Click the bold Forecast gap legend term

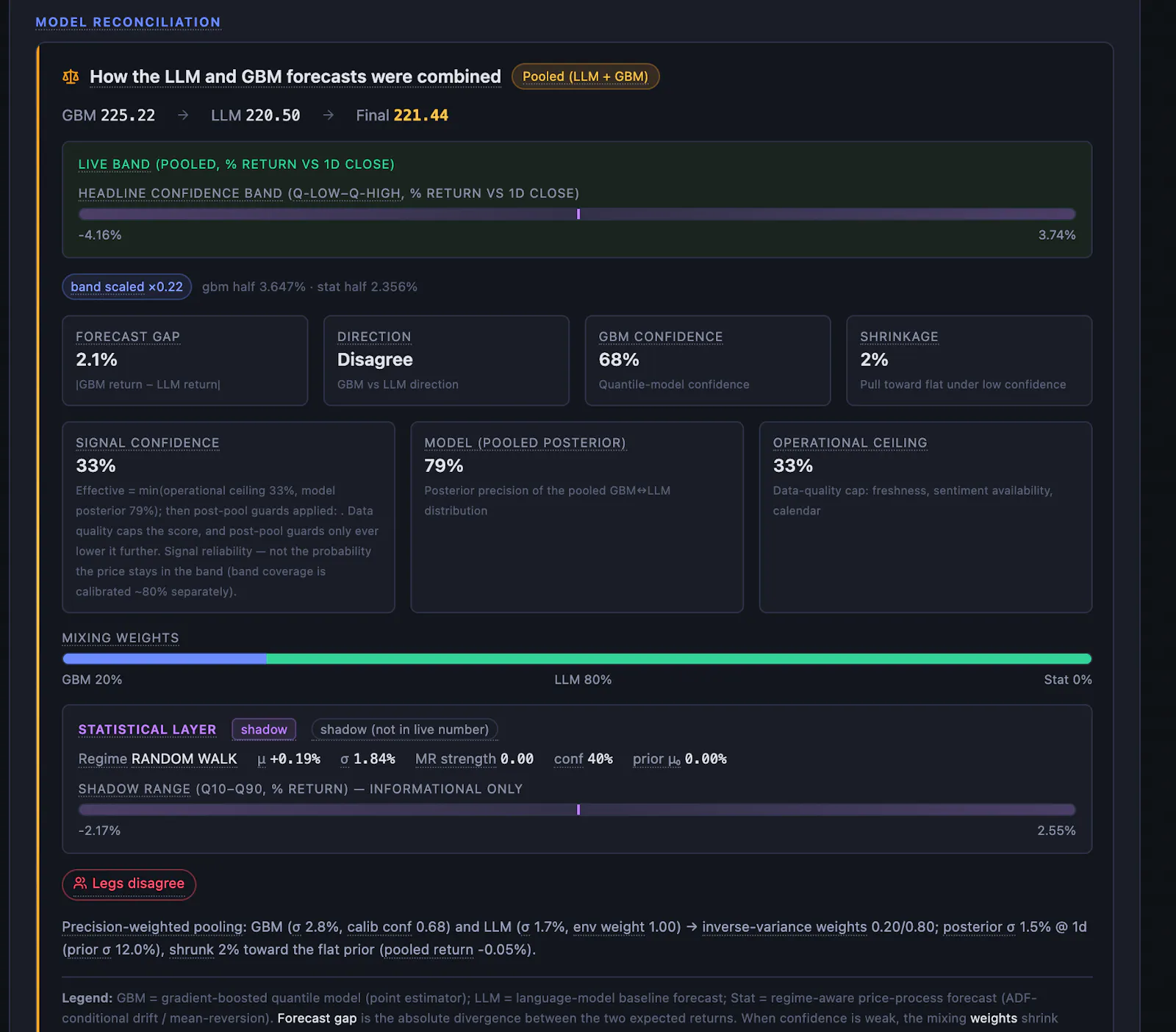pos(317,1018)
